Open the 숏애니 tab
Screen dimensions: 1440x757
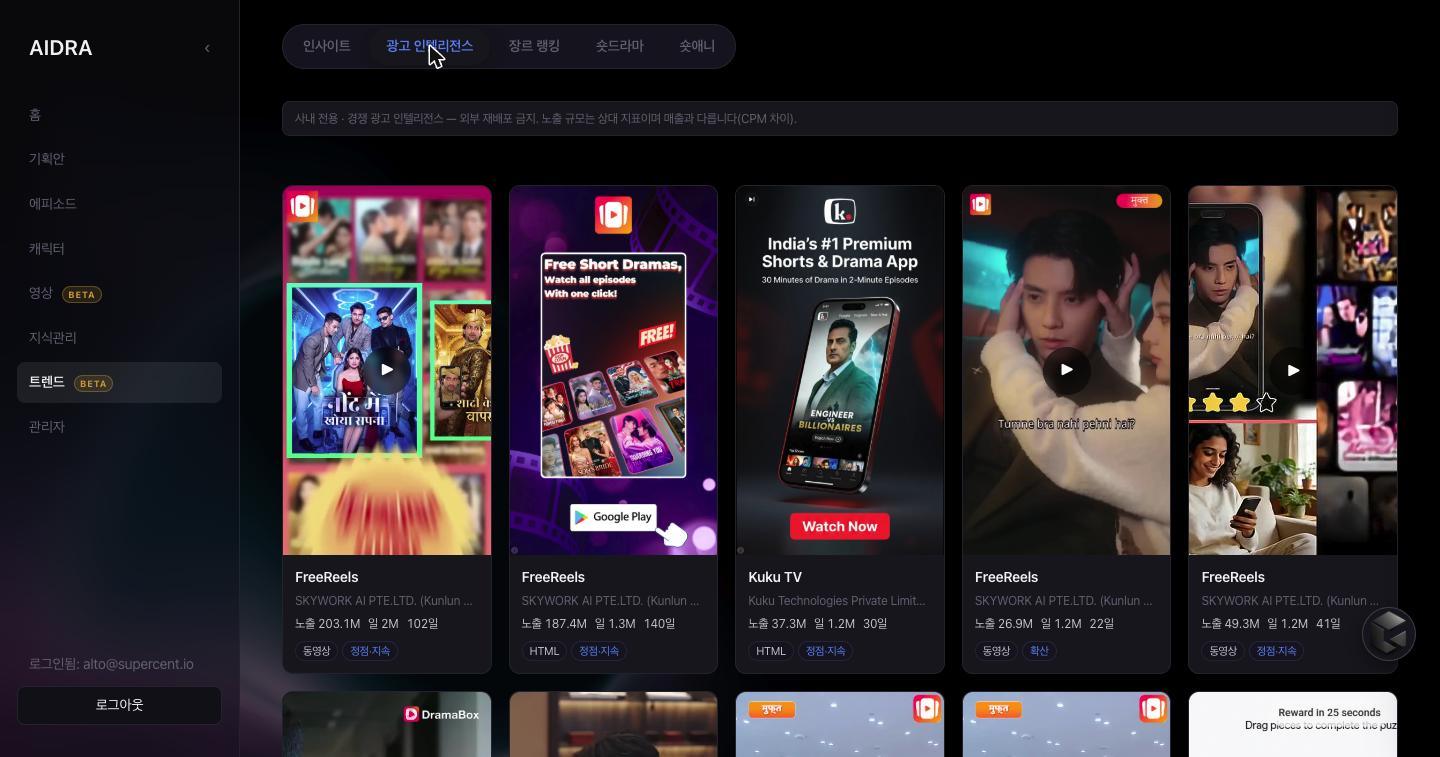(x=697, y=46)
